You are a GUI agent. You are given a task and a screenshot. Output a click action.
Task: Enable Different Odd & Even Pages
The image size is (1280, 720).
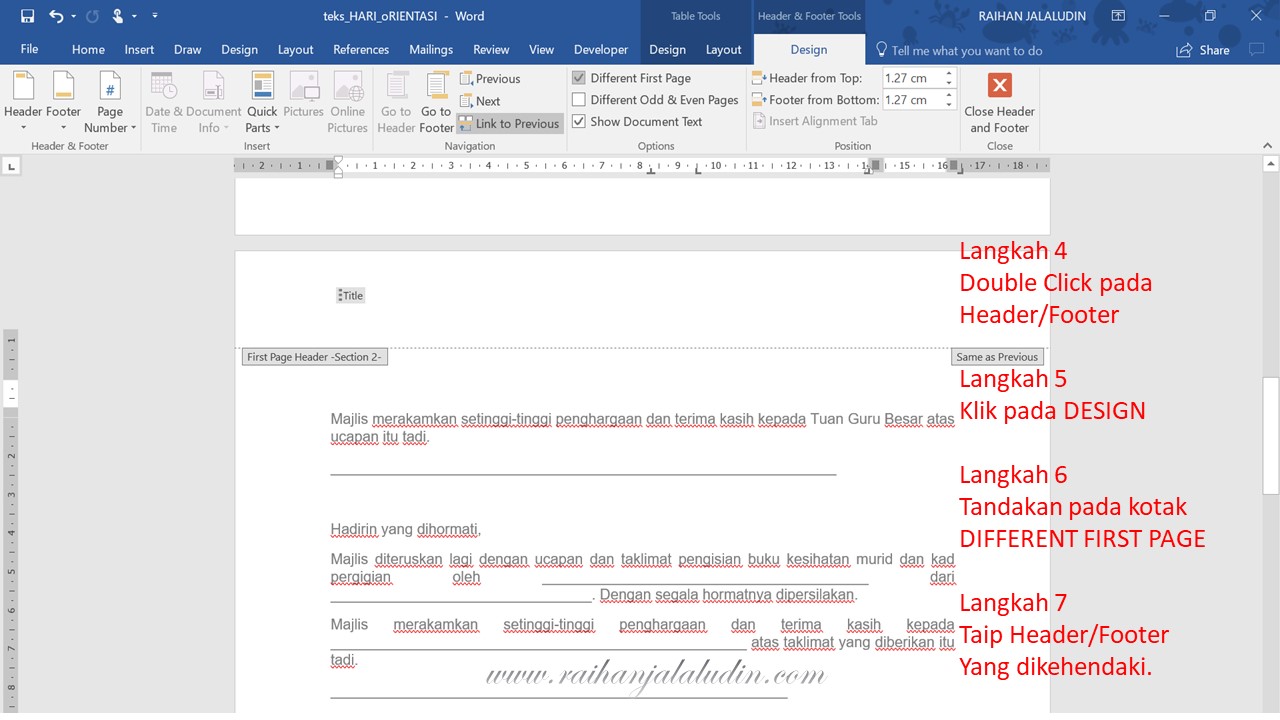coord(578,99)
